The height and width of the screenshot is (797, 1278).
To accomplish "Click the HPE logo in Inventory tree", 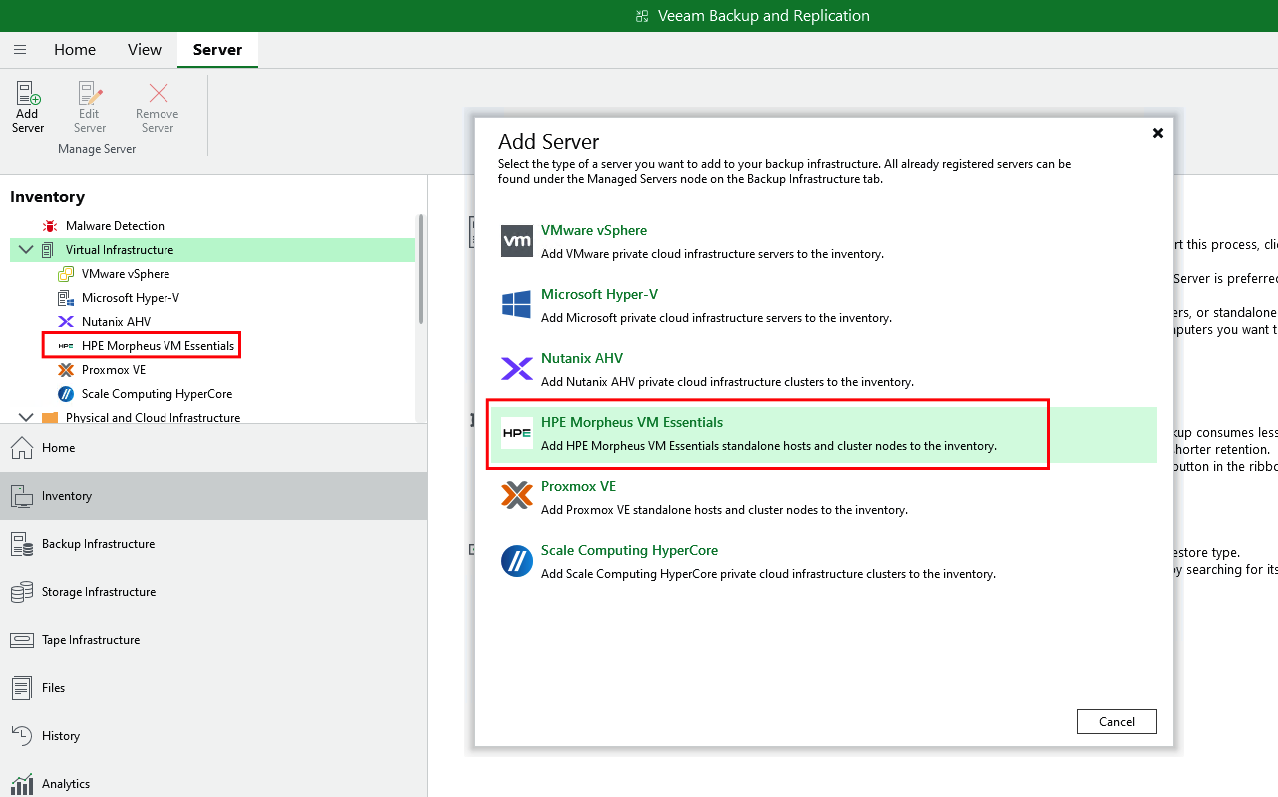I will pyautogui.click(x=66, y=346).
